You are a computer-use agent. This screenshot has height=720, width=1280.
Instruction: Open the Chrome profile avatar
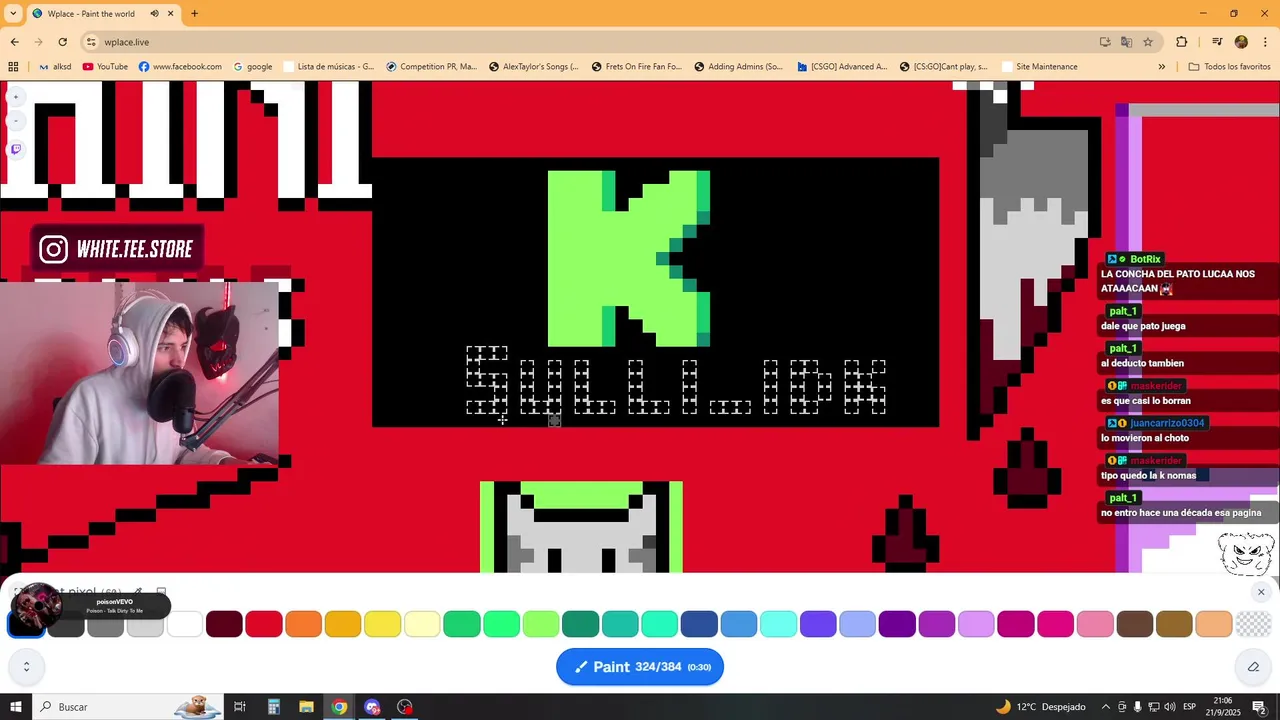tap(1241, 42)
